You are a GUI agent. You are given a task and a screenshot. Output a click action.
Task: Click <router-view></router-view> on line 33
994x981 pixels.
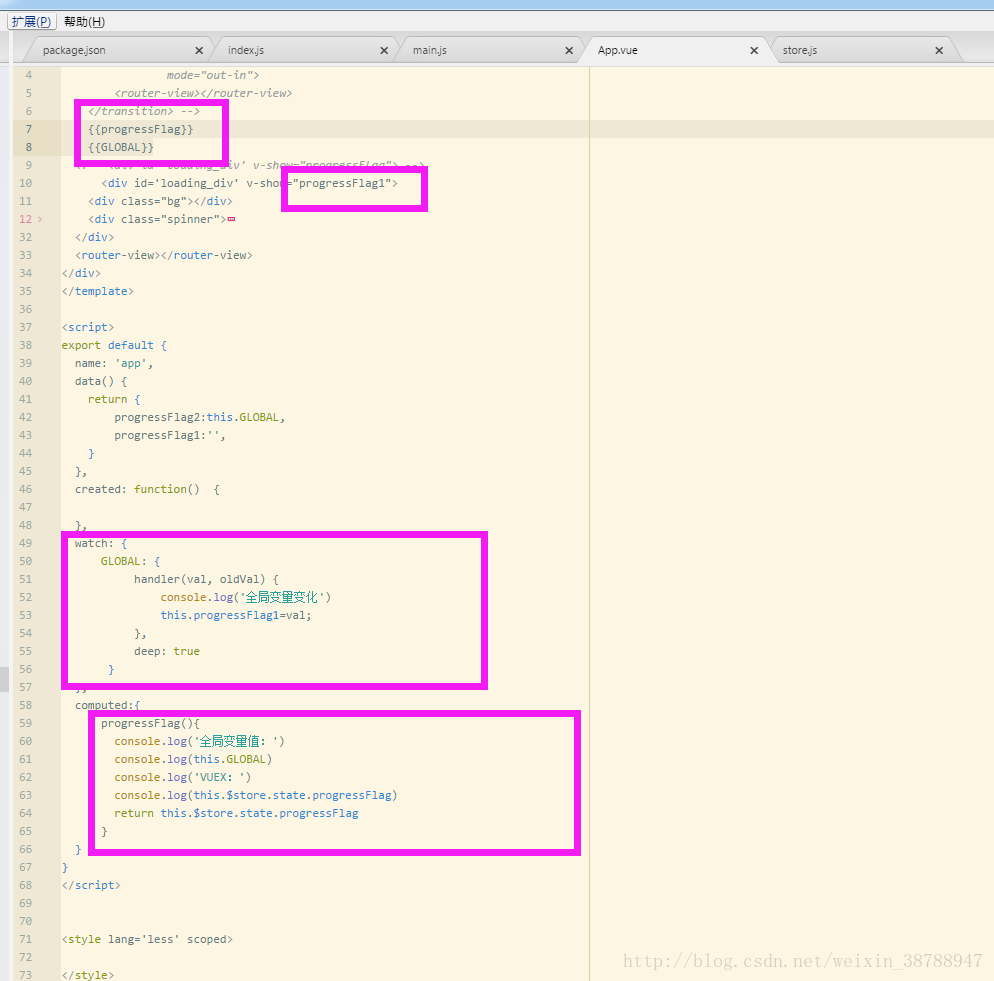tap(164, 255)
